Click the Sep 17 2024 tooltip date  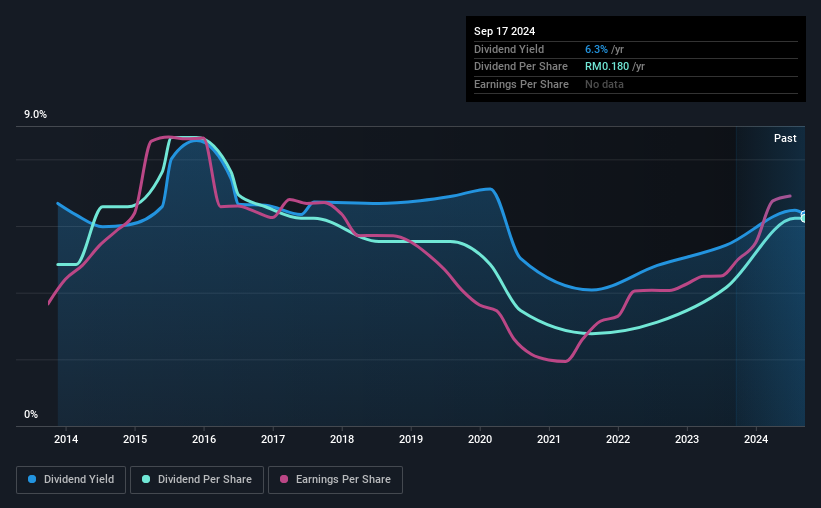504,31
